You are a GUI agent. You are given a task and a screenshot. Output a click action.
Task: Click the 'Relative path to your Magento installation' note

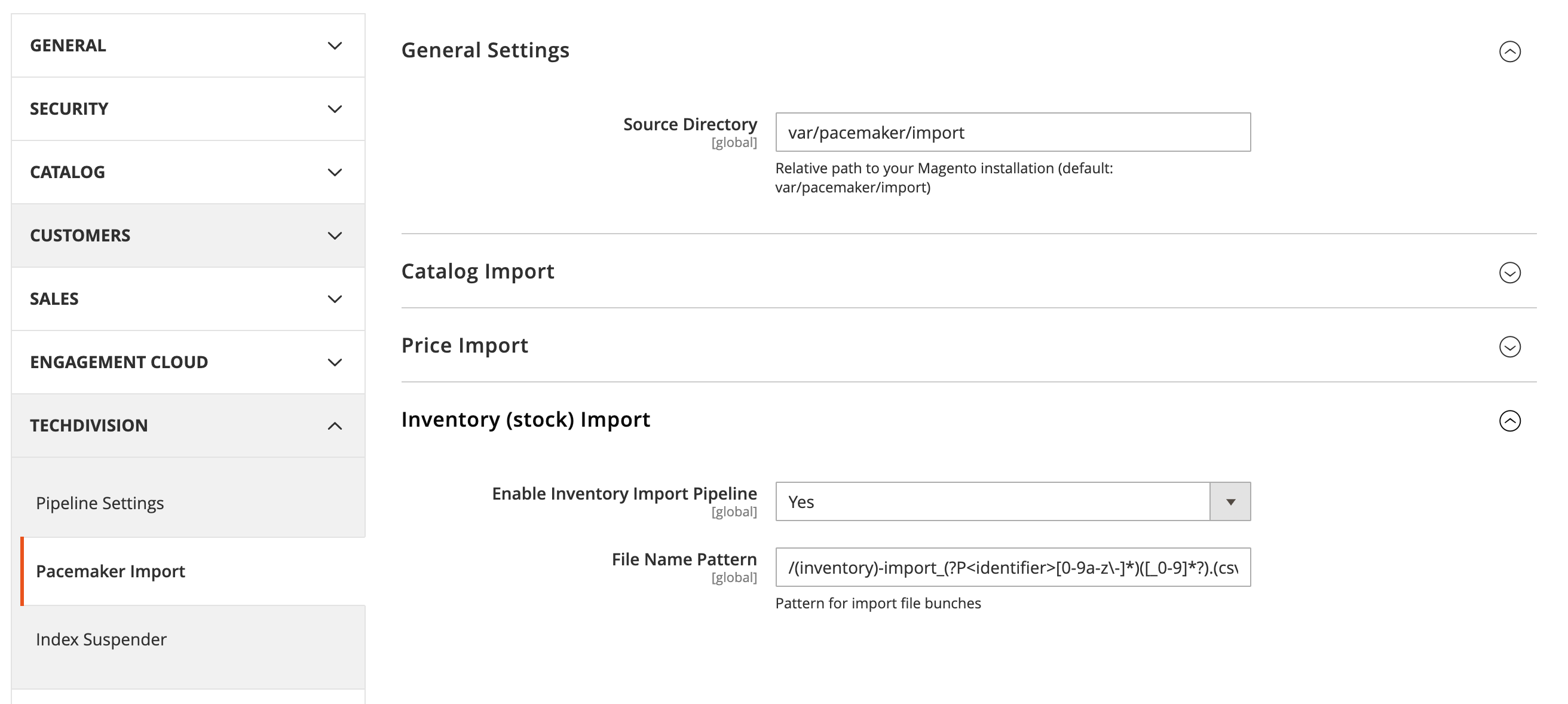pos(944,178)
